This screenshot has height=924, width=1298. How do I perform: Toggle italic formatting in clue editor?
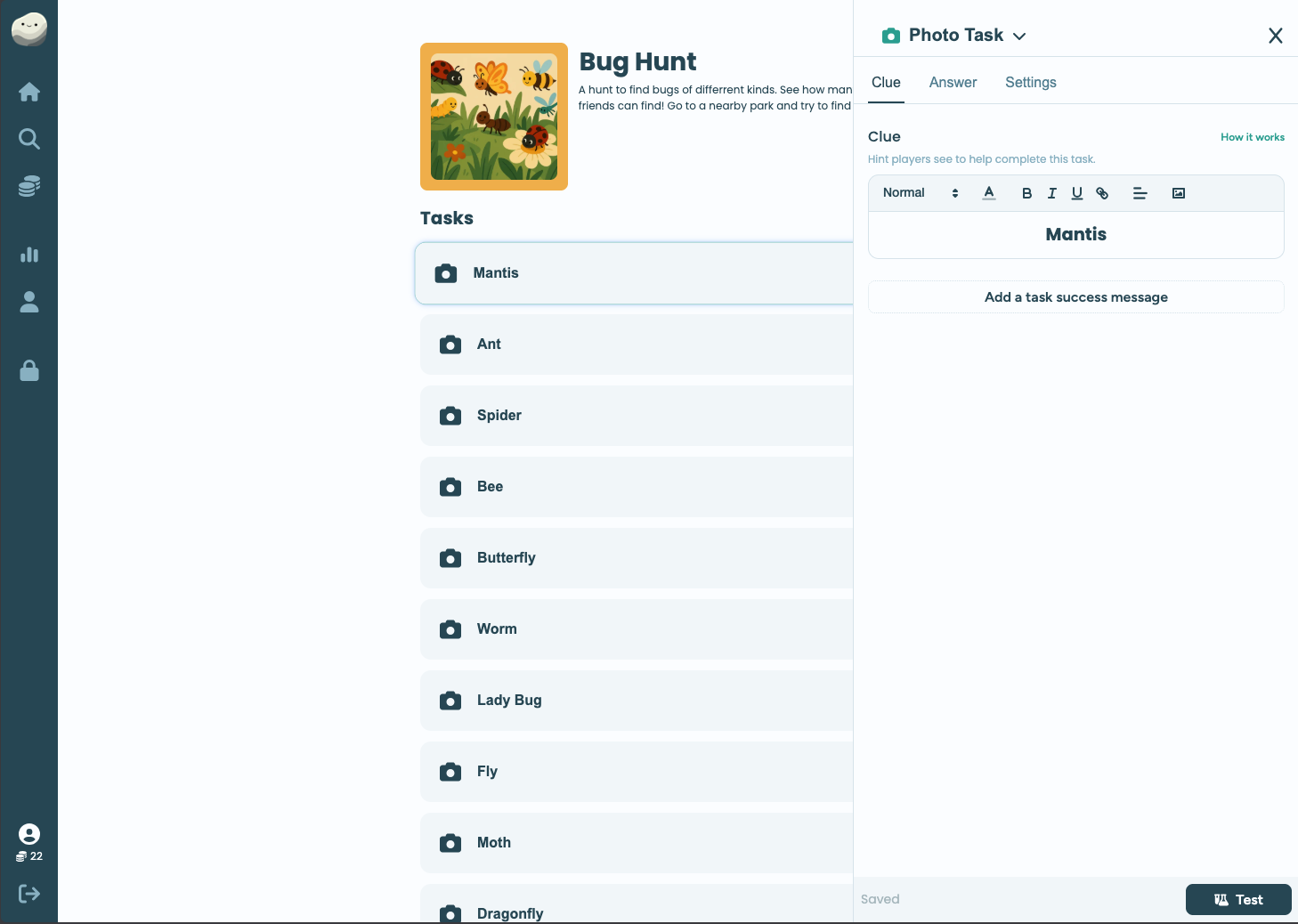pyautogui.click(x=1051, y=193)
